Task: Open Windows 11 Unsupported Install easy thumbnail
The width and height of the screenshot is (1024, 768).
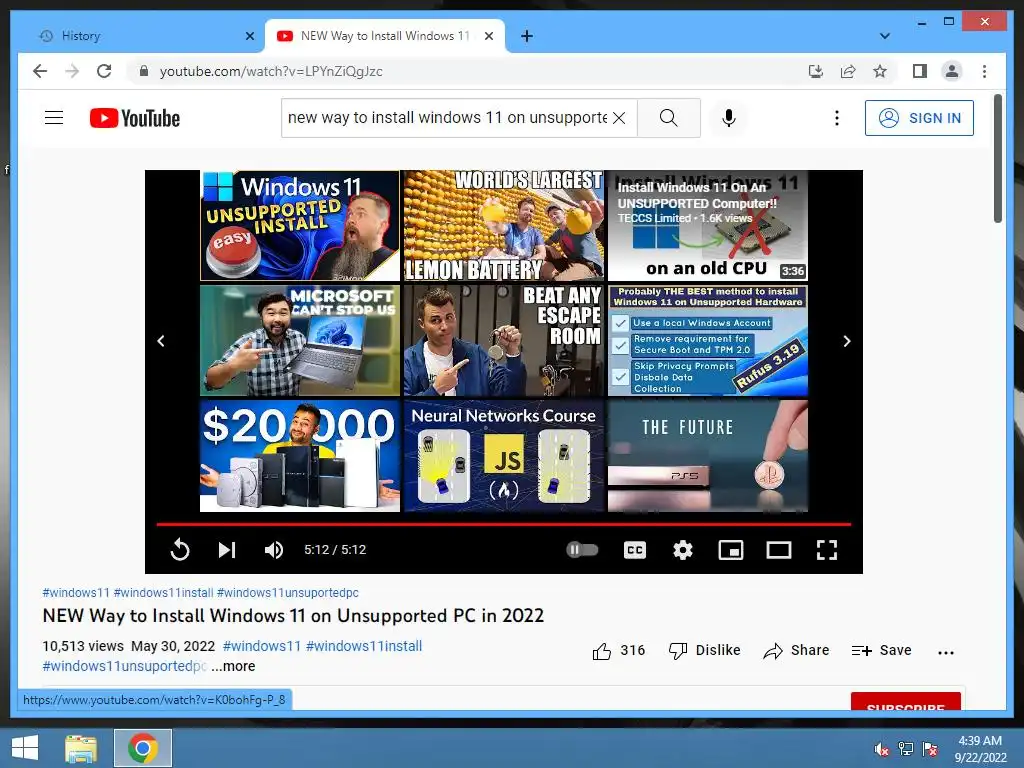Action: [x=300, y=226]
